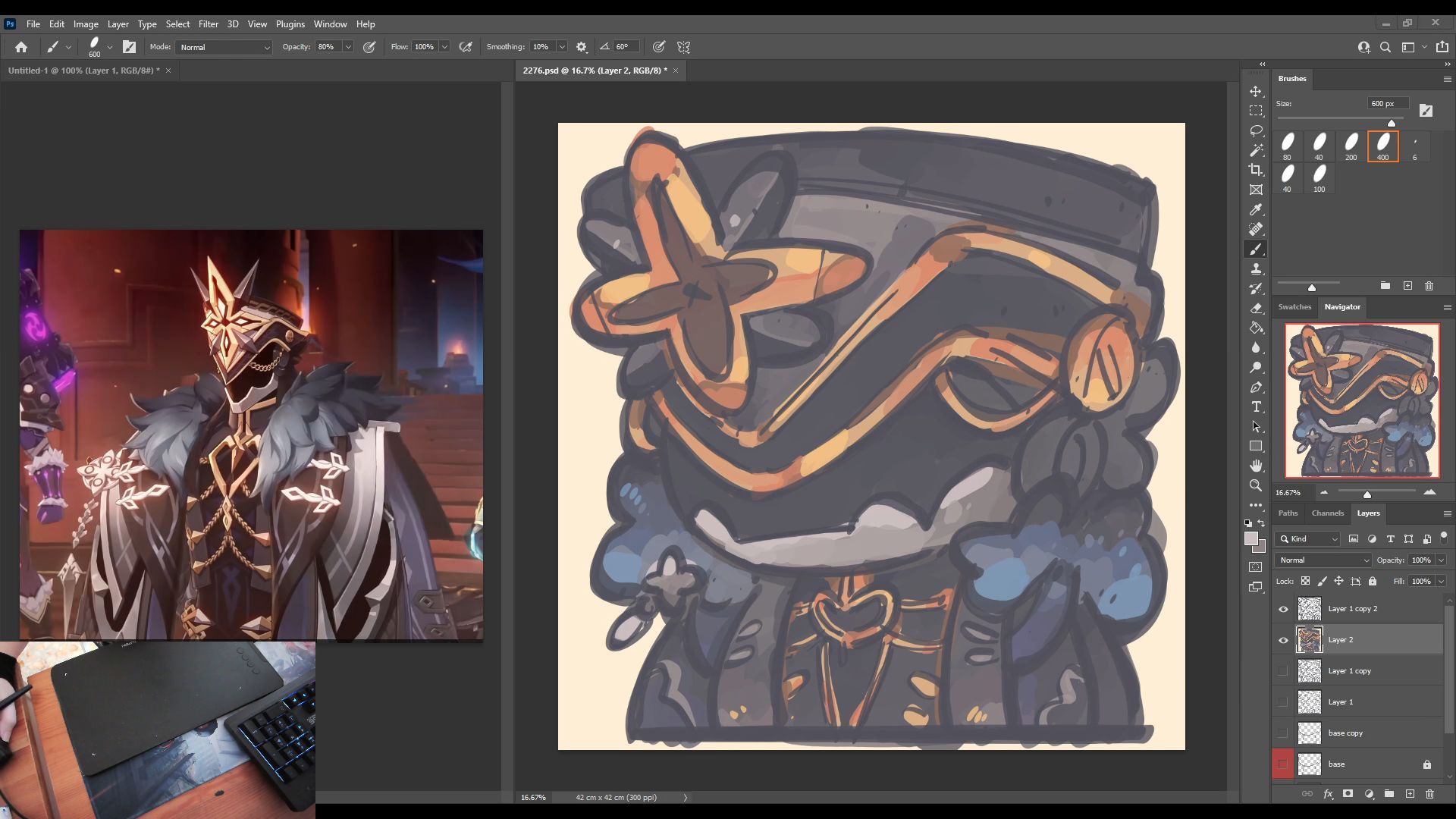
Task: Click the Navigator zoom slider handle
Action: tap(1367, 494)
